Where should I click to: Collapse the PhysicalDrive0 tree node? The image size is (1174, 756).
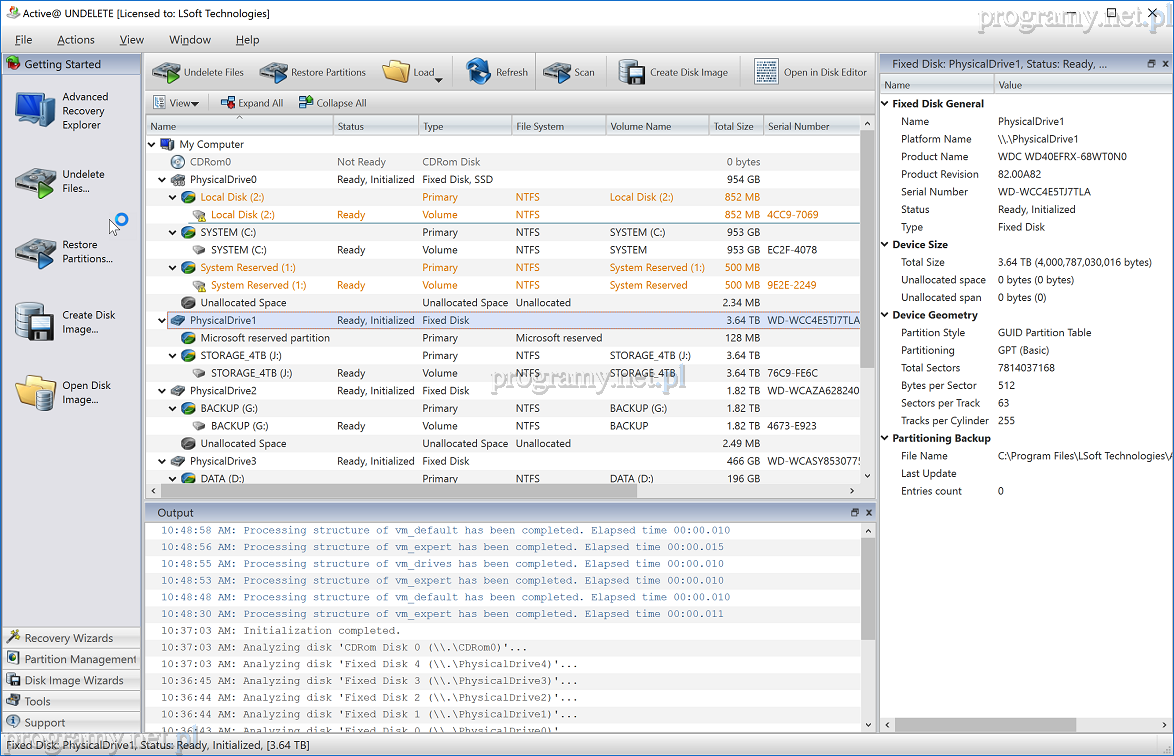162,180
